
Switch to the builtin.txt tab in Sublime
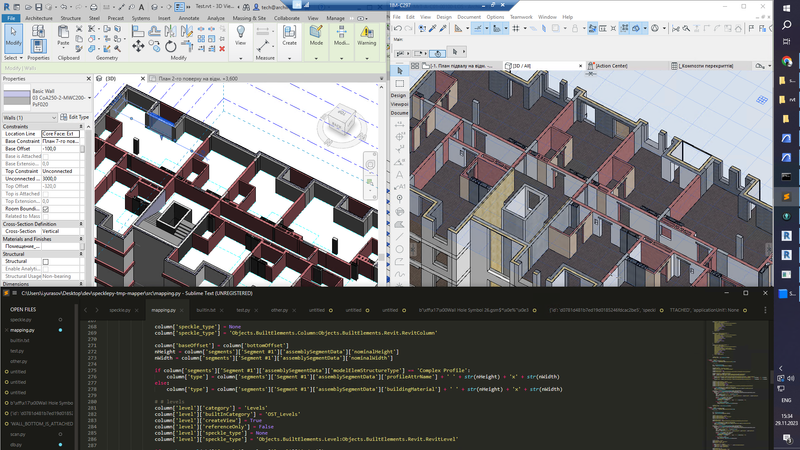click(206, 310)
